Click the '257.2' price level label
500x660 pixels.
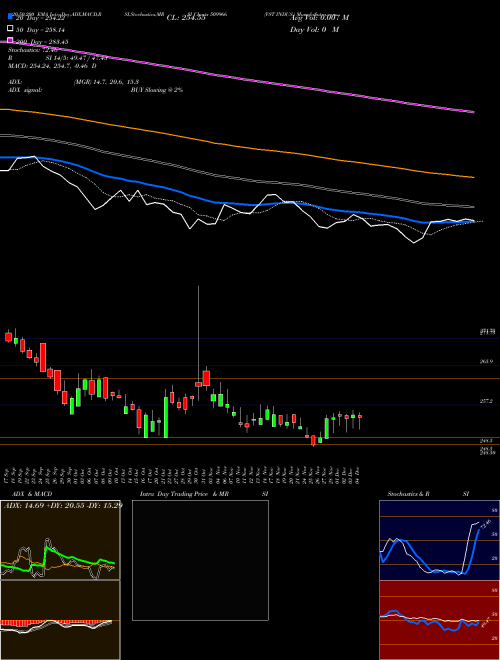(x=486, y=401)
